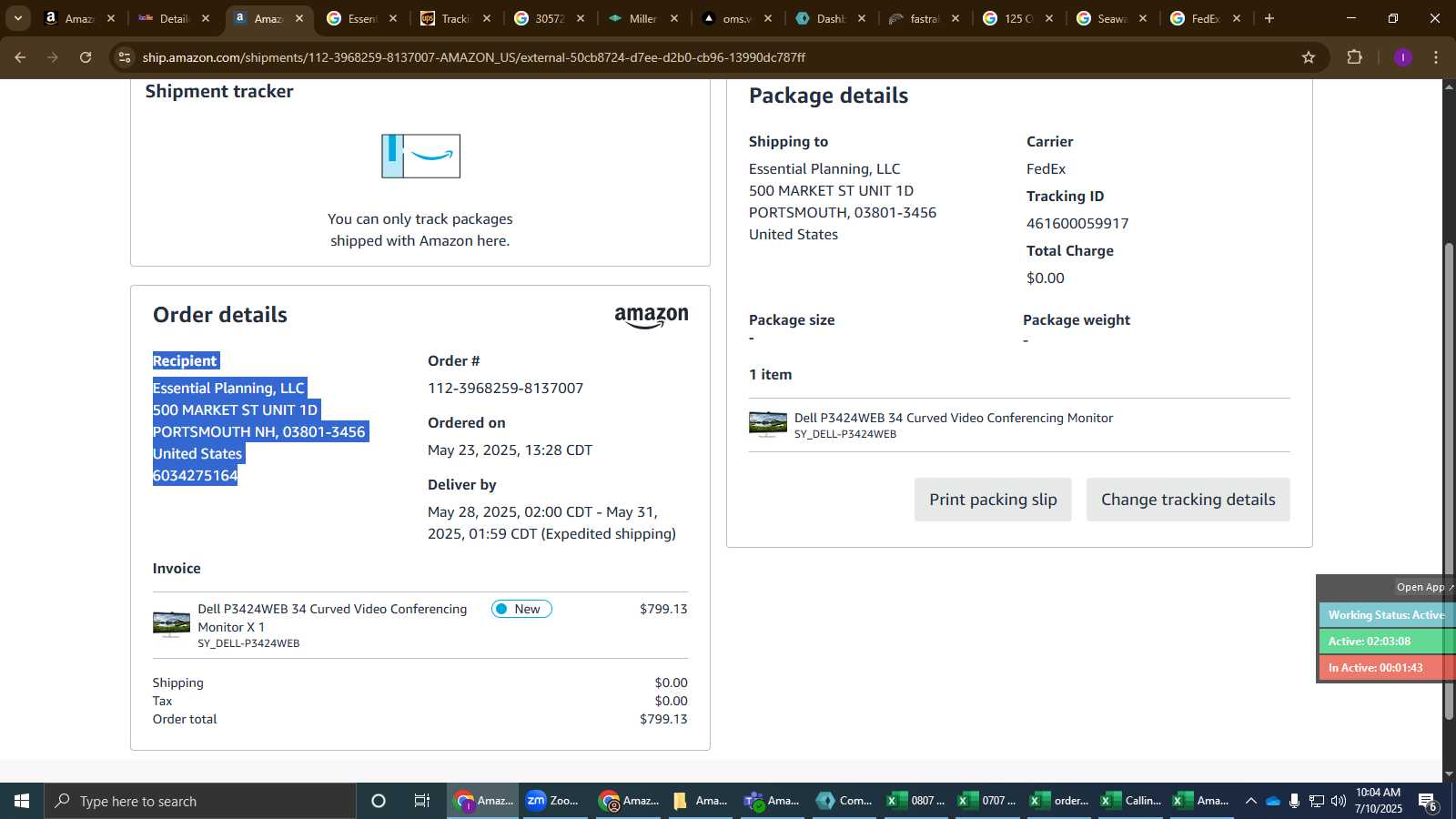Open the Windows Start menu
Image resolution: width=1456 pixels, height=819 pixels.
coord(22,801)
